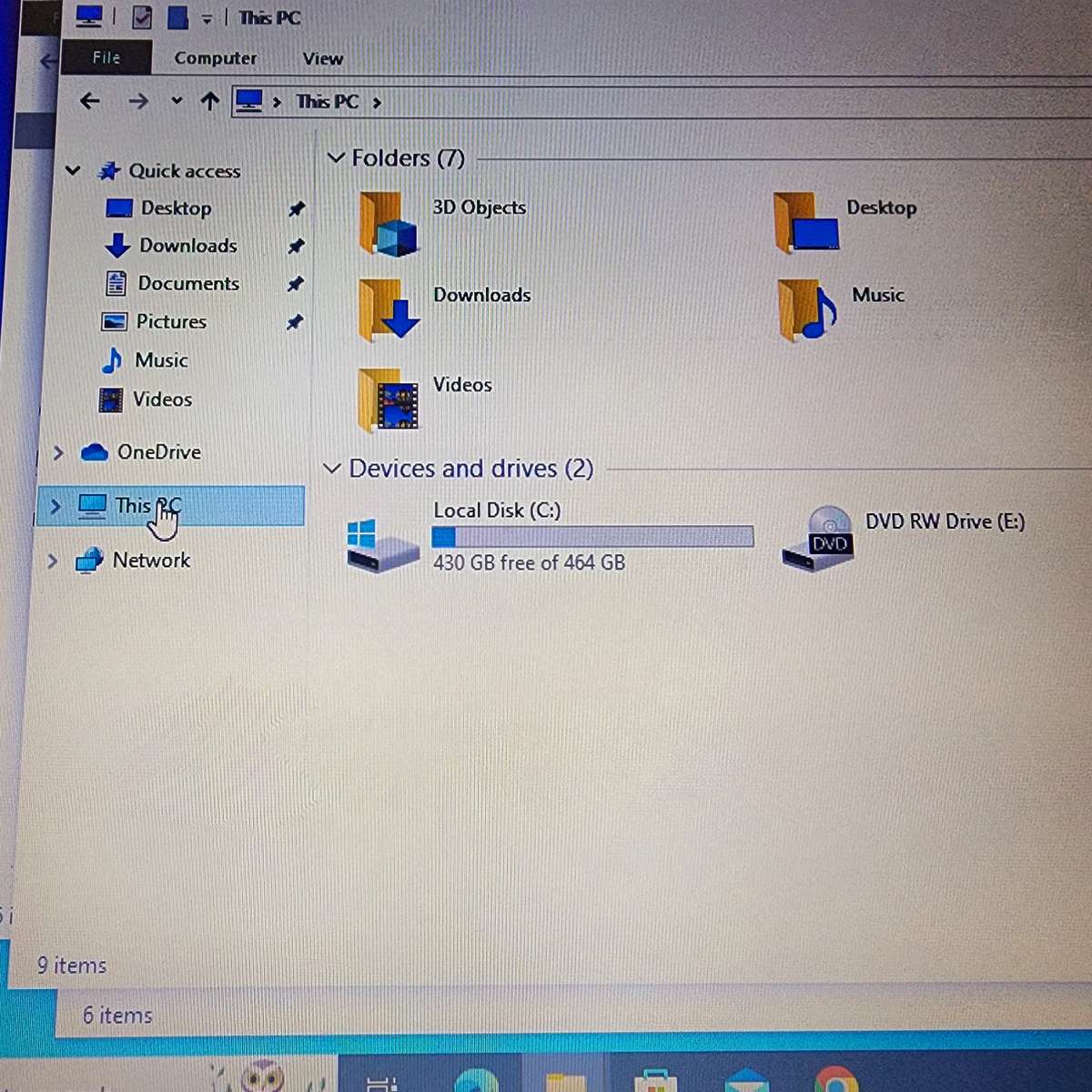The height and width of the screenshot is (1092, 1092).
Task: Switch to the View ribbon tab
Action: [322, 58]
